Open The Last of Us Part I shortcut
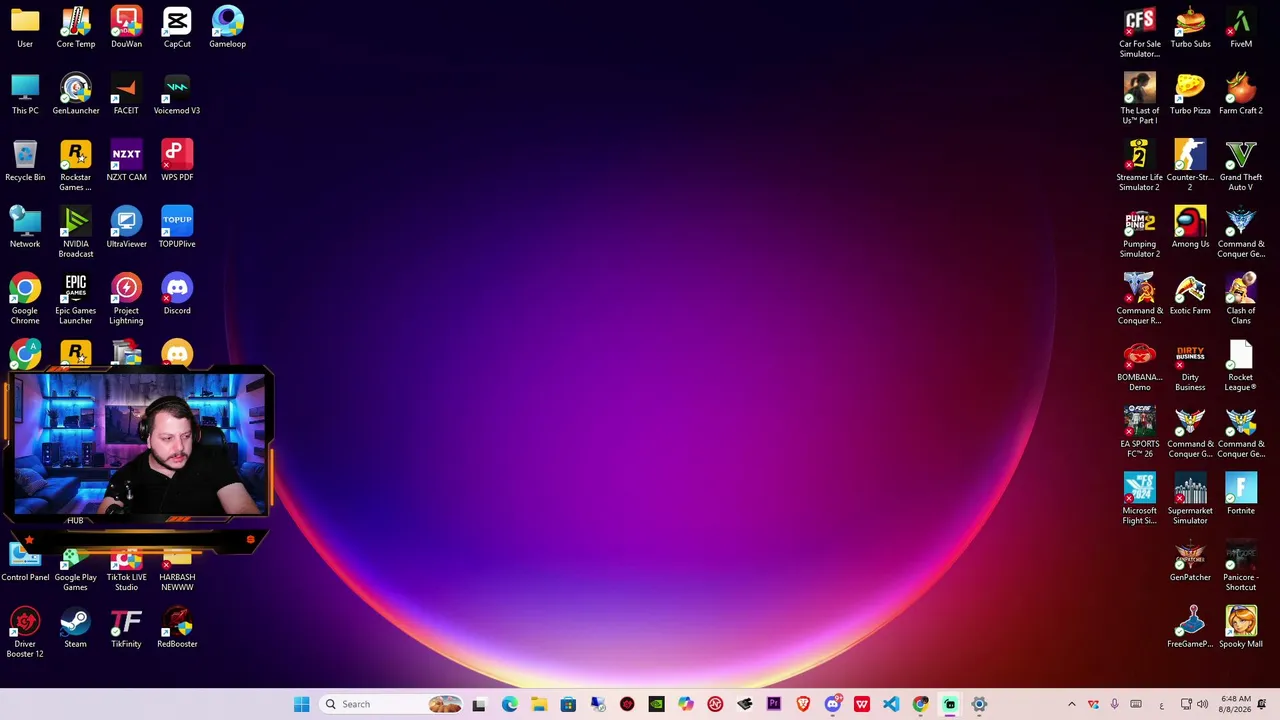 click(x=1140, y=99)
